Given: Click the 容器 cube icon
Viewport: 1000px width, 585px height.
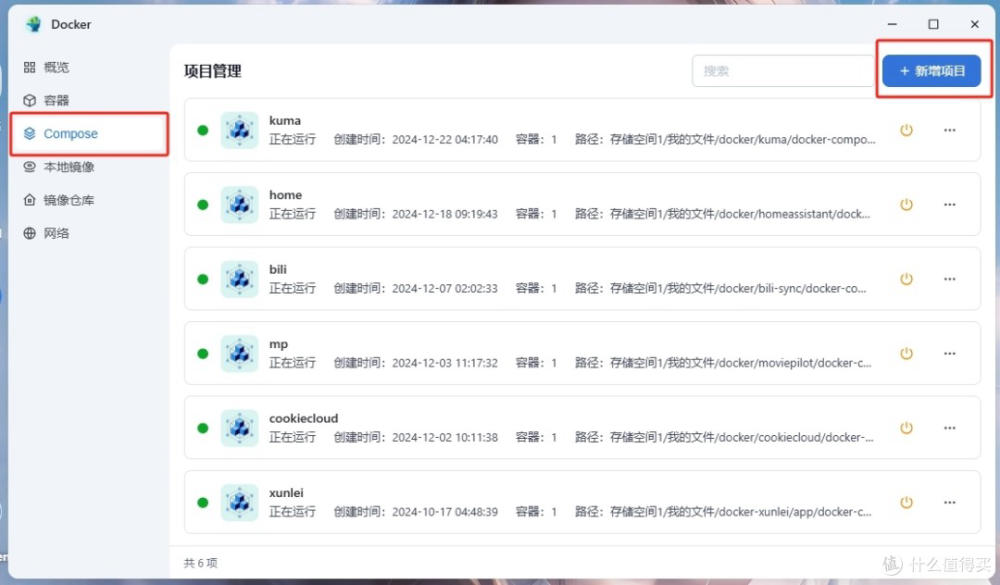Looking at the screenshot, I should 29,100.
